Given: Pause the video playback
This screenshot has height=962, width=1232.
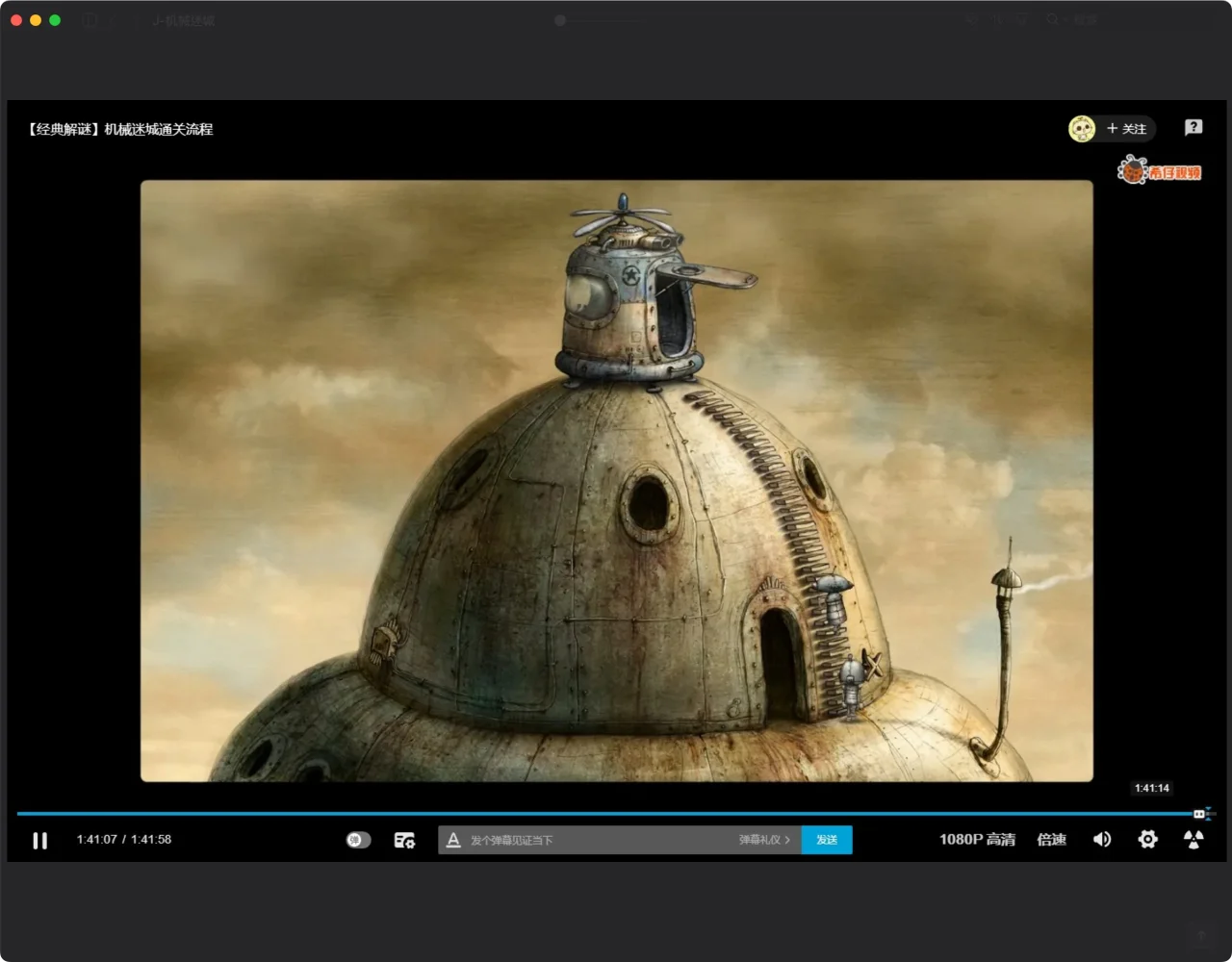Looking at the screenshot, I should click(x=39, y=840).
